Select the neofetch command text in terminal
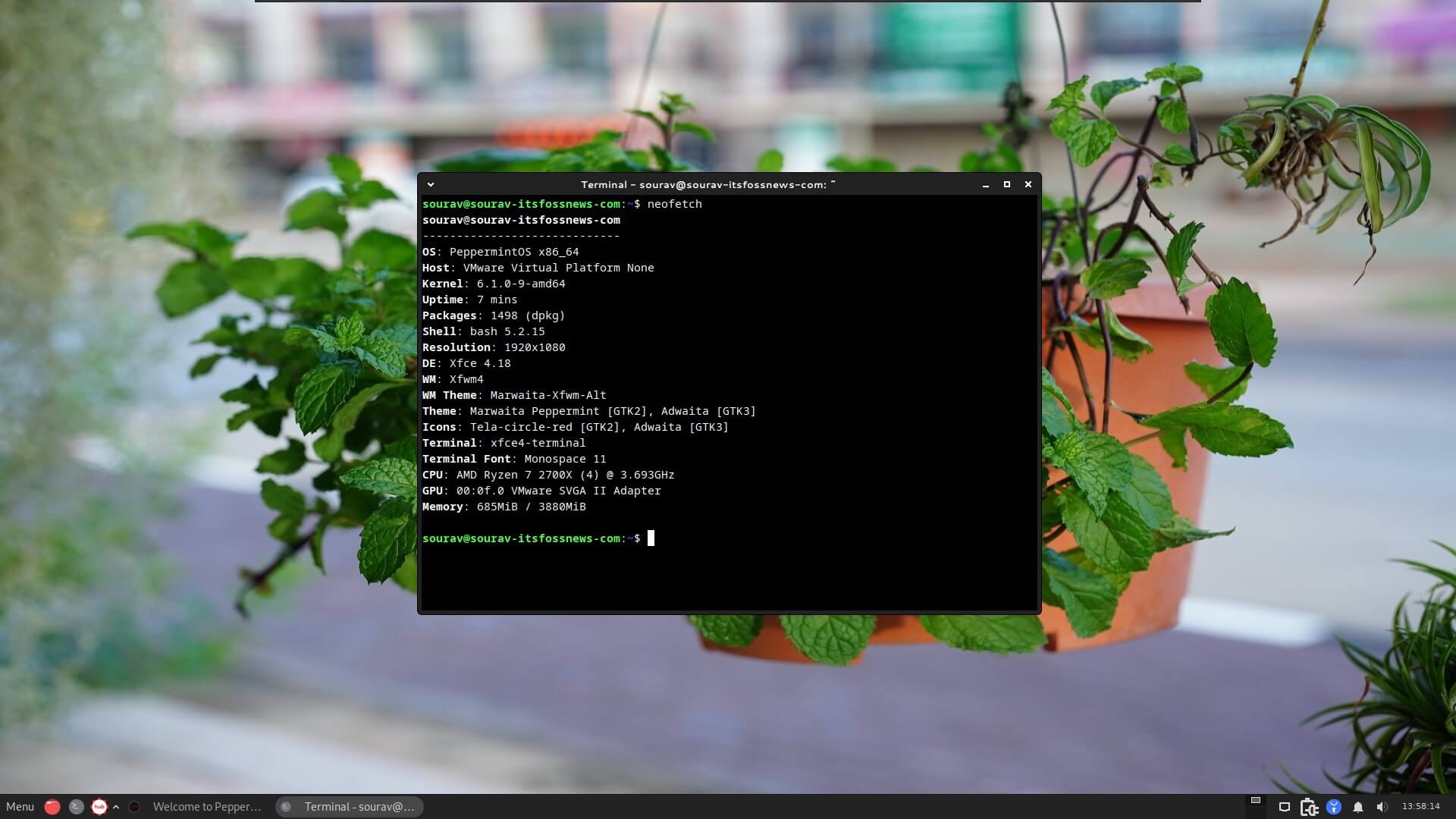Screen dimensions: 1456x819 tap(675, 204)
